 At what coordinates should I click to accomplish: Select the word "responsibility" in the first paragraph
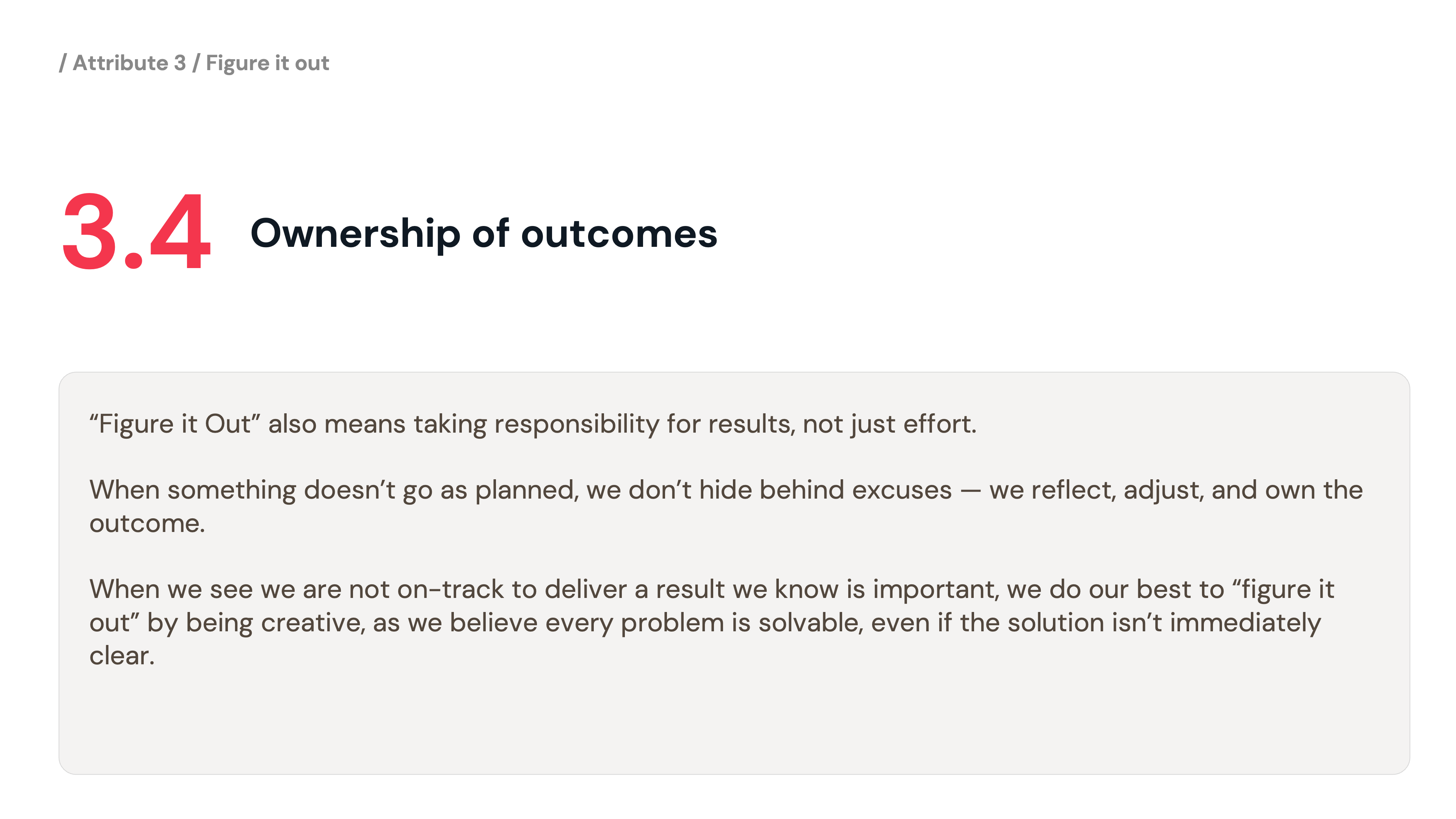point(576,424)
